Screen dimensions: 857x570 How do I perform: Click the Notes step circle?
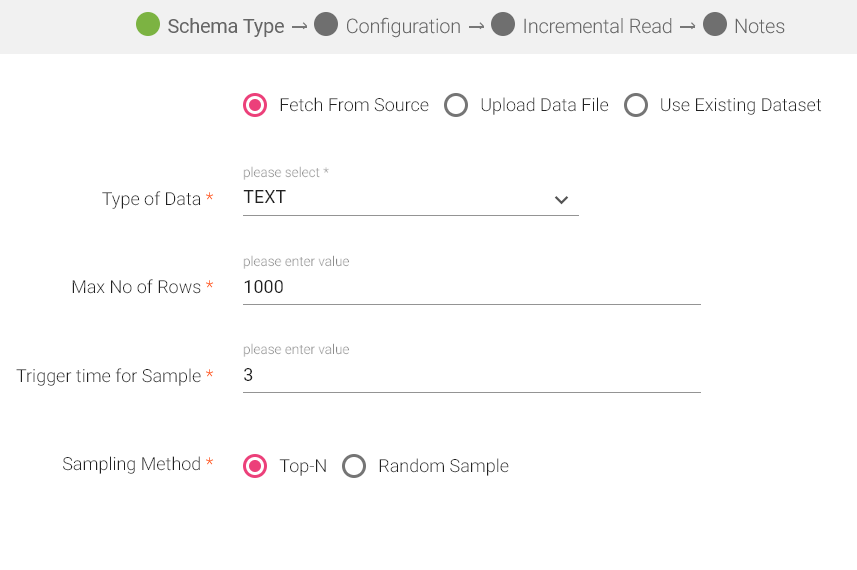click(x=714, y=25)
